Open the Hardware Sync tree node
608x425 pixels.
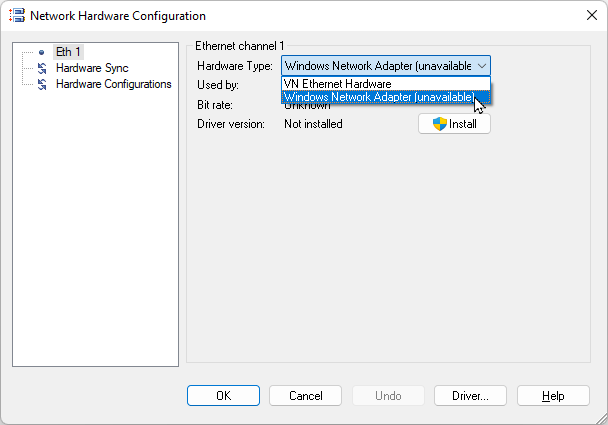click(92, 68)
